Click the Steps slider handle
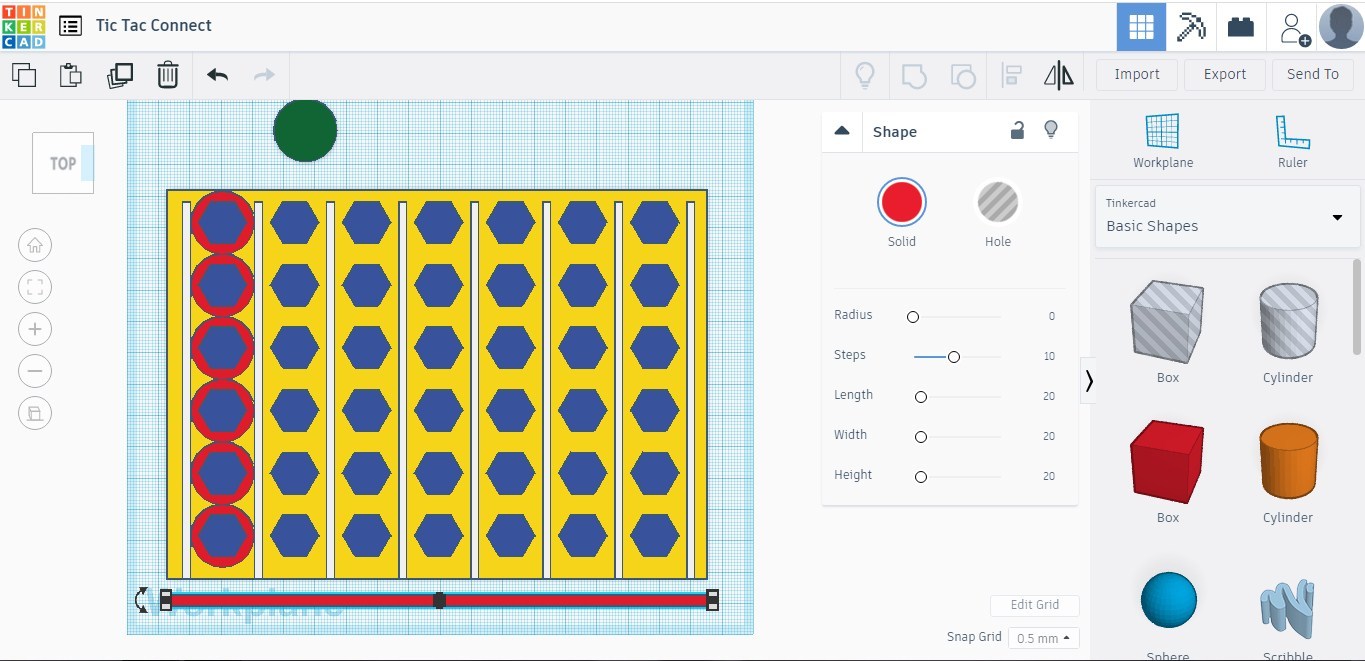Viewport: 1365px width, 661px height. click(954, 357)
